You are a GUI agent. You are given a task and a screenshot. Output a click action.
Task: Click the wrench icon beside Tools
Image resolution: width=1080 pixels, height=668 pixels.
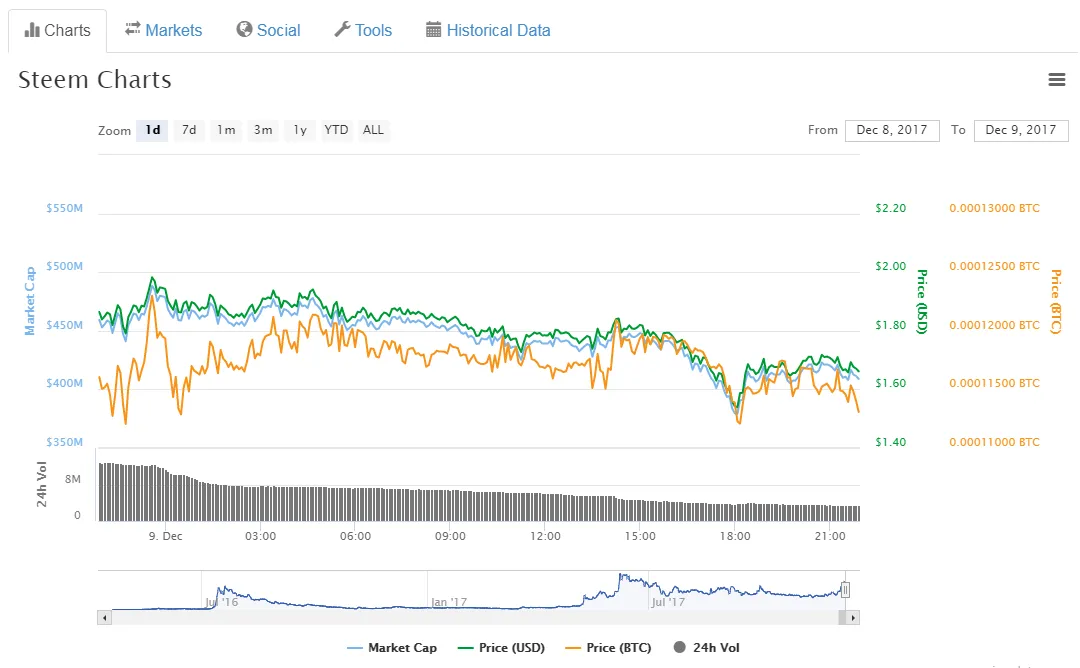342,29
